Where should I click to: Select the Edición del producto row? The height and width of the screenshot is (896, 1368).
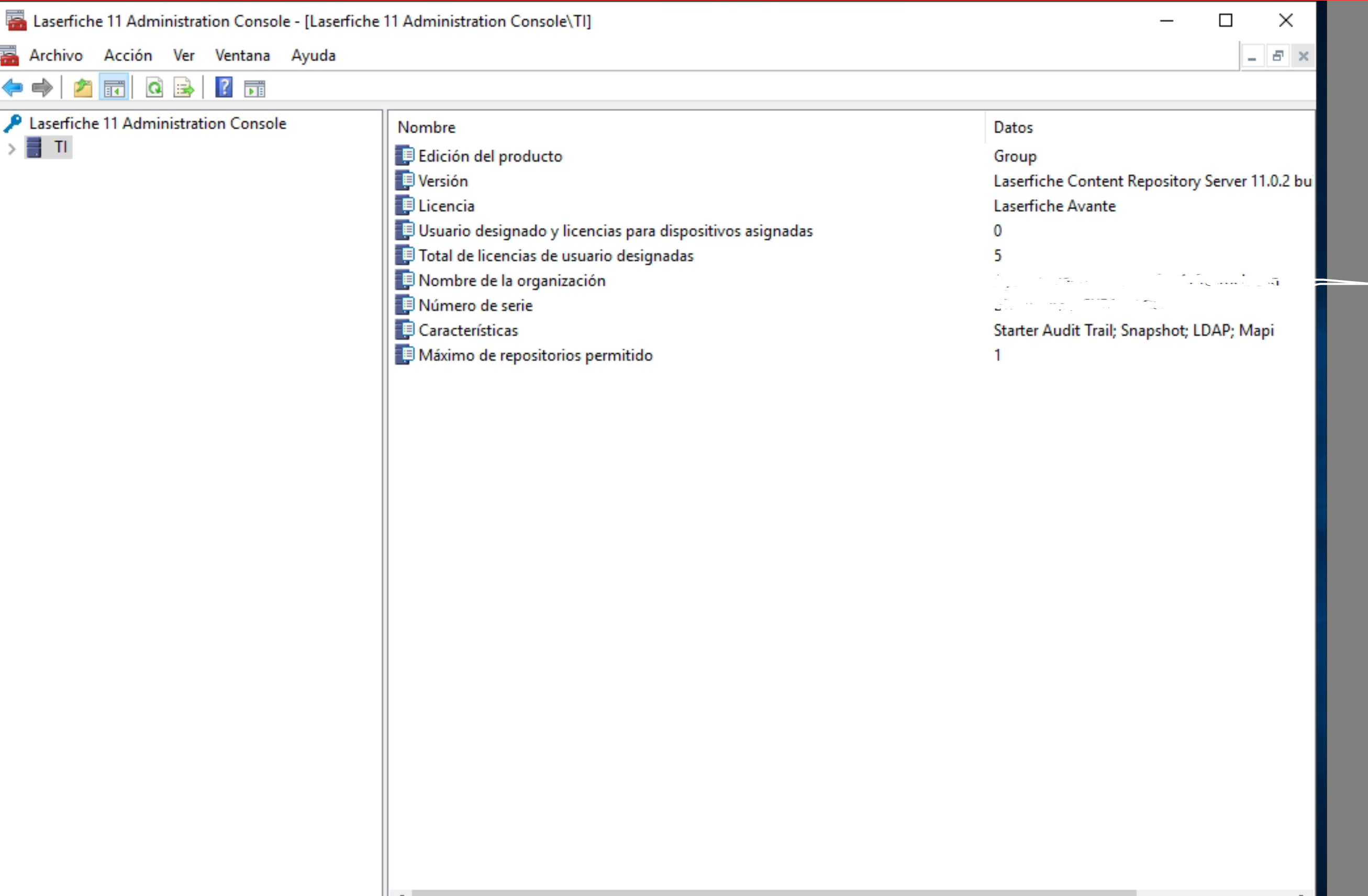tap(491, 156)
